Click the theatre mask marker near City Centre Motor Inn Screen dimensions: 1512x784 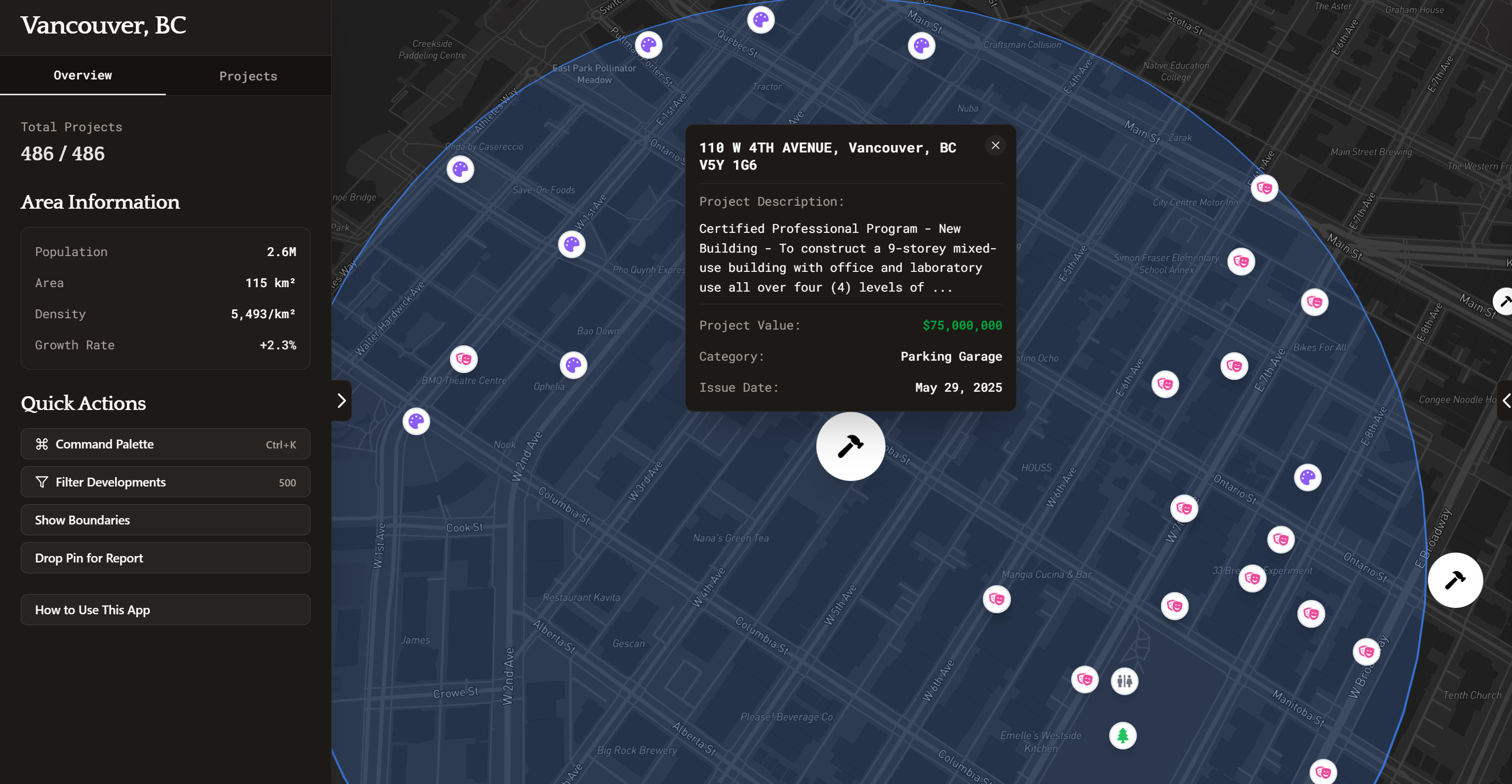click(1264, 188)
